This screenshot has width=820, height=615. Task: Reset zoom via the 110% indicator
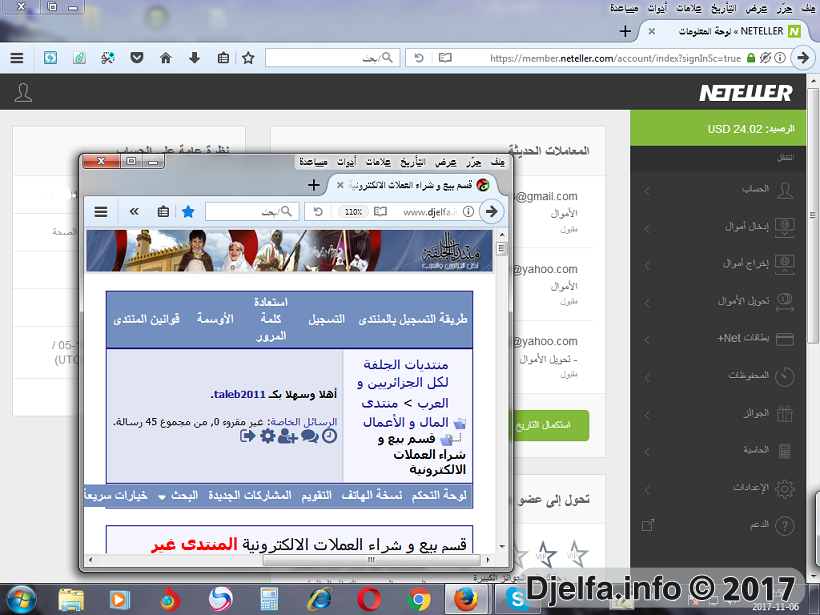[x=354, y=211]
